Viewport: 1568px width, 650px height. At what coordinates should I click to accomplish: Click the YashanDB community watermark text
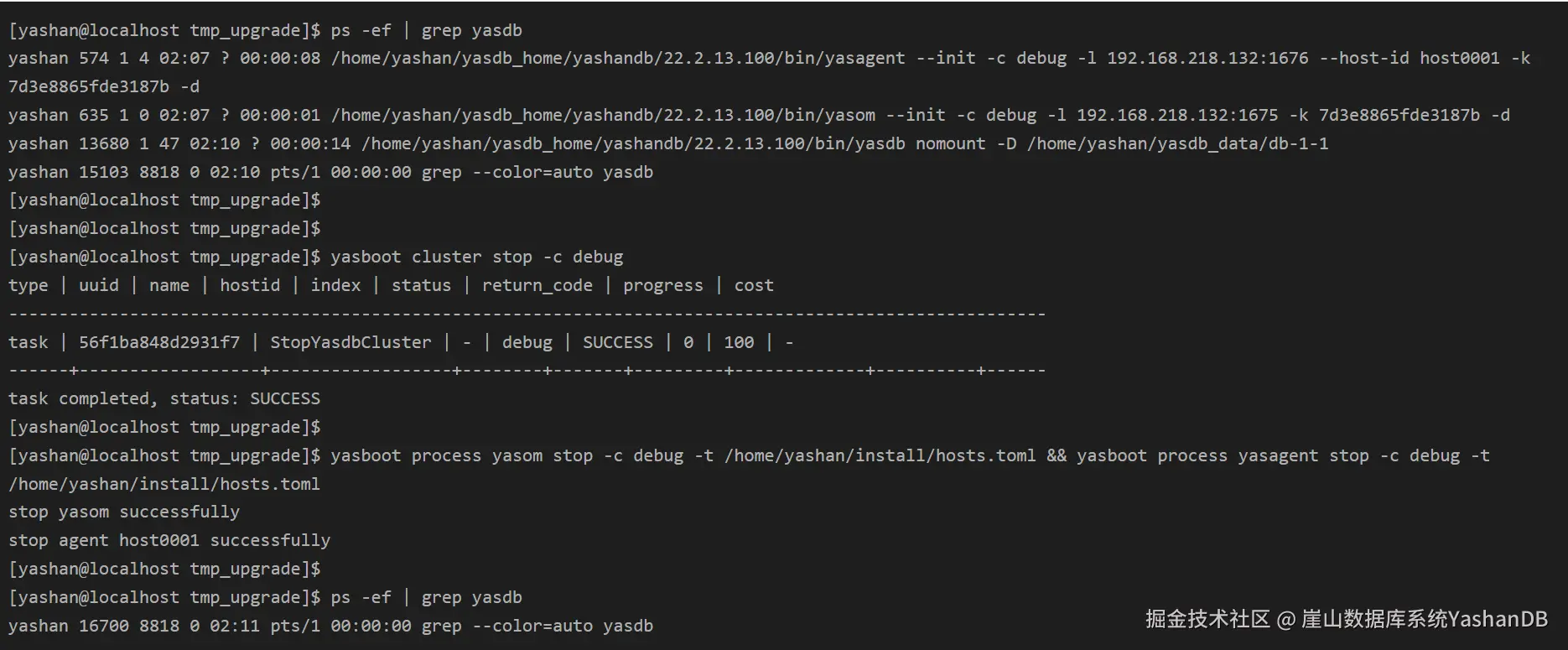pyautogui.click(x=1347, y=619)
